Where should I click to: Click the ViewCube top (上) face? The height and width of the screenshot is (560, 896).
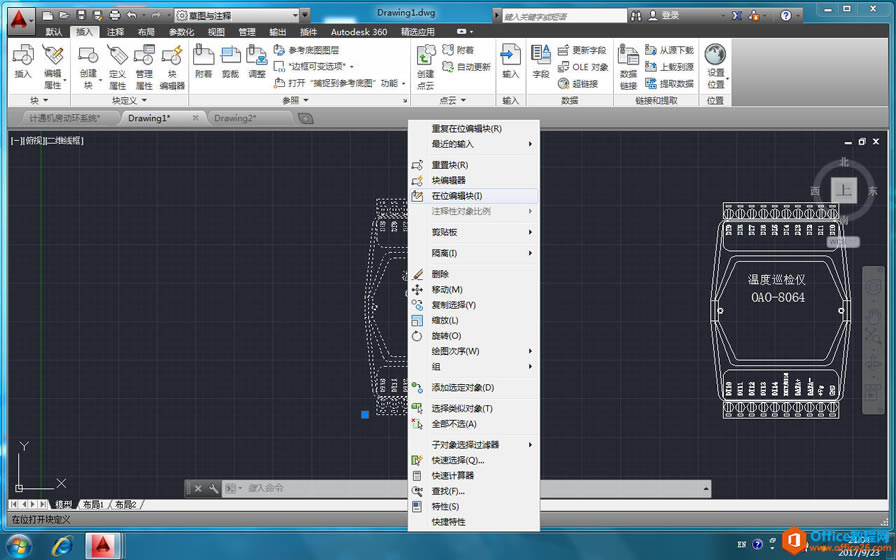[x=843, y=190]
